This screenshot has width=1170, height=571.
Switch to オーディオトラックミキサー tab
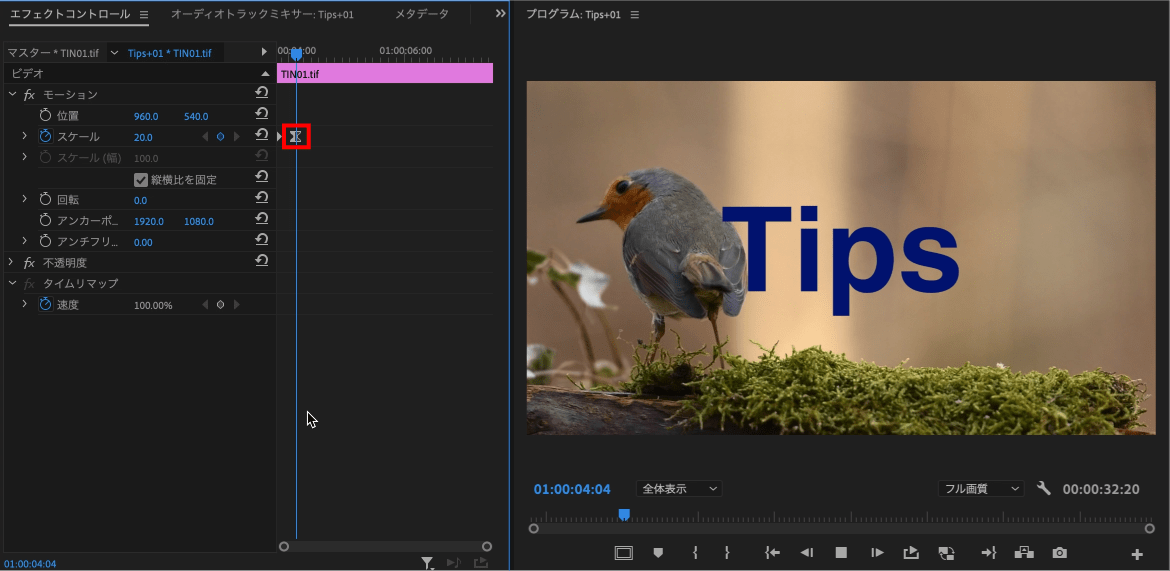(262, 14)
